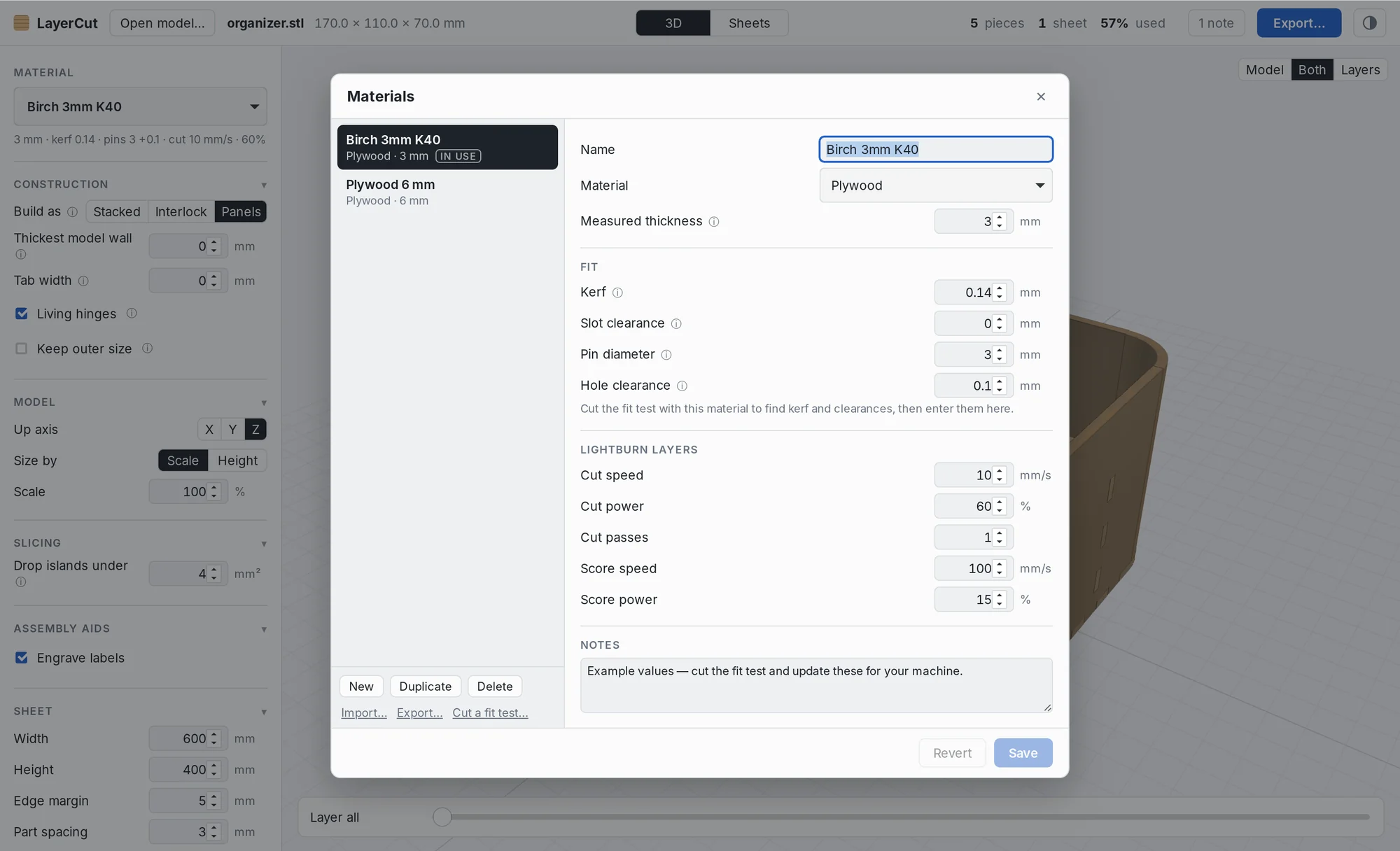Collapse the Assembly Aids section
Image resolution: width=1400 pixels, height=851 pixels.
pyautogui.click(x=264, y=630)
